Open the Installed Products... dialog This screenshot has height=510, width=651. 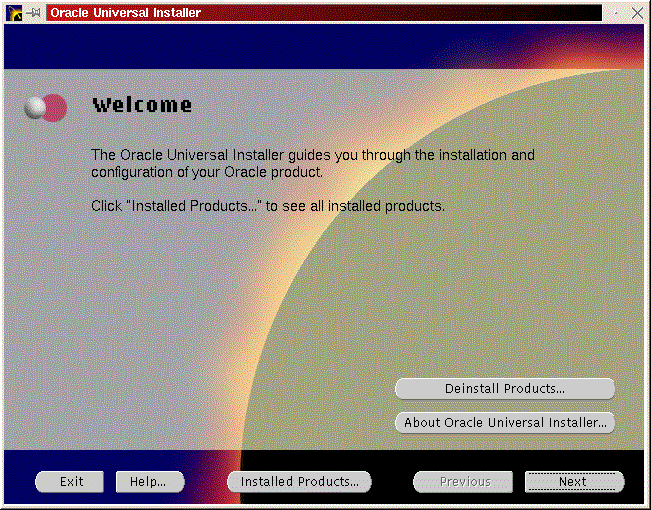coord(300,482)
